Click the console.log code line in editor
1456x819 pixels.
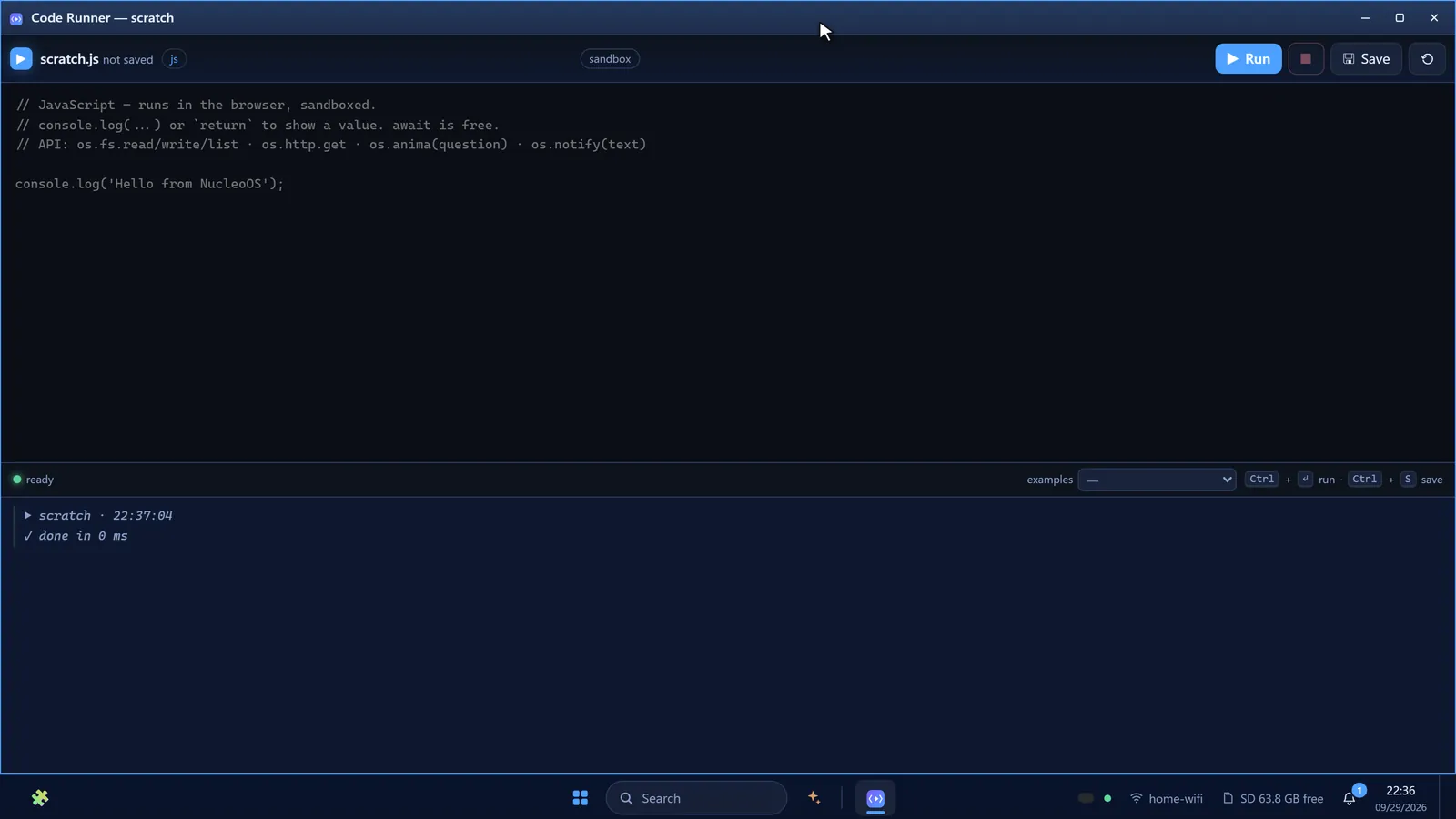point(150,184)
